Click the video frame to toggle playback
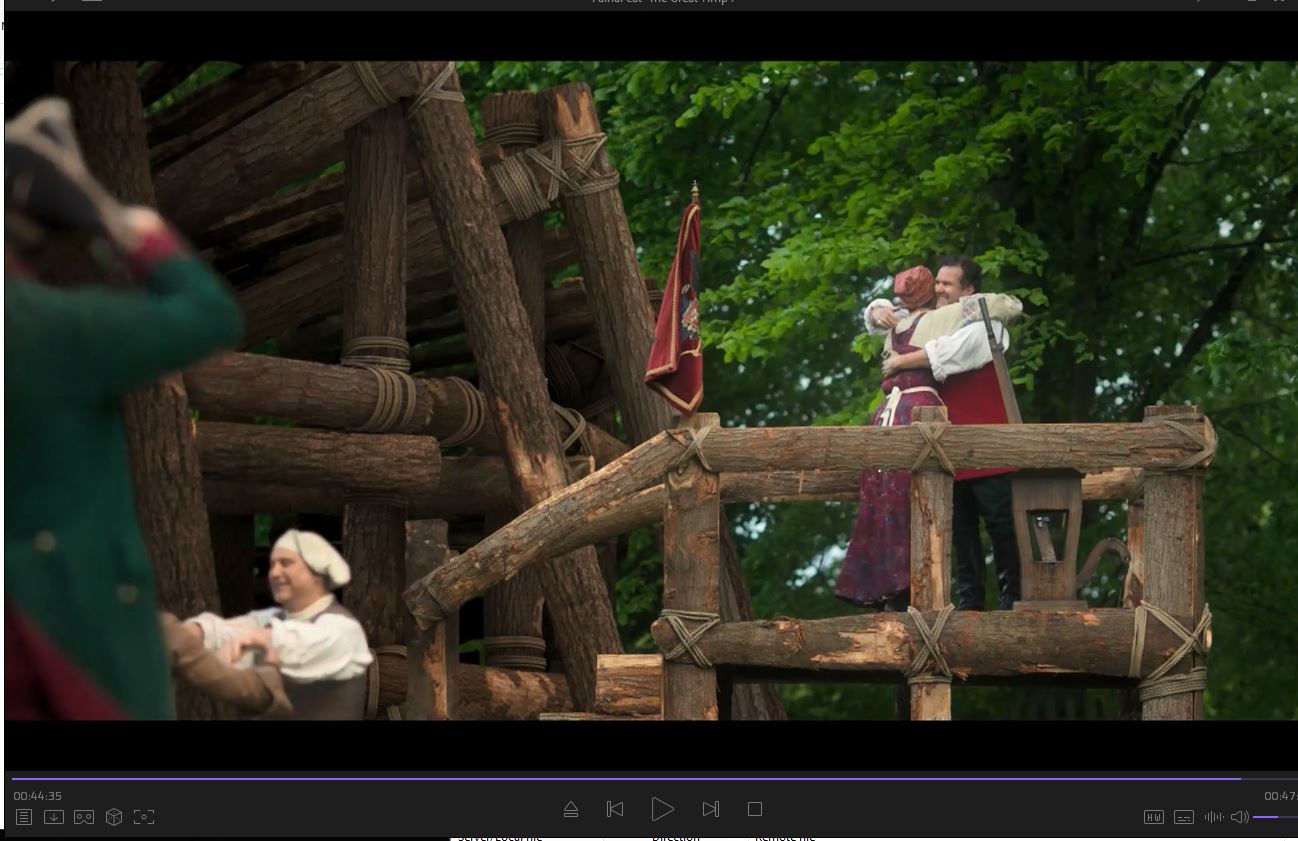 click(650, 390)
